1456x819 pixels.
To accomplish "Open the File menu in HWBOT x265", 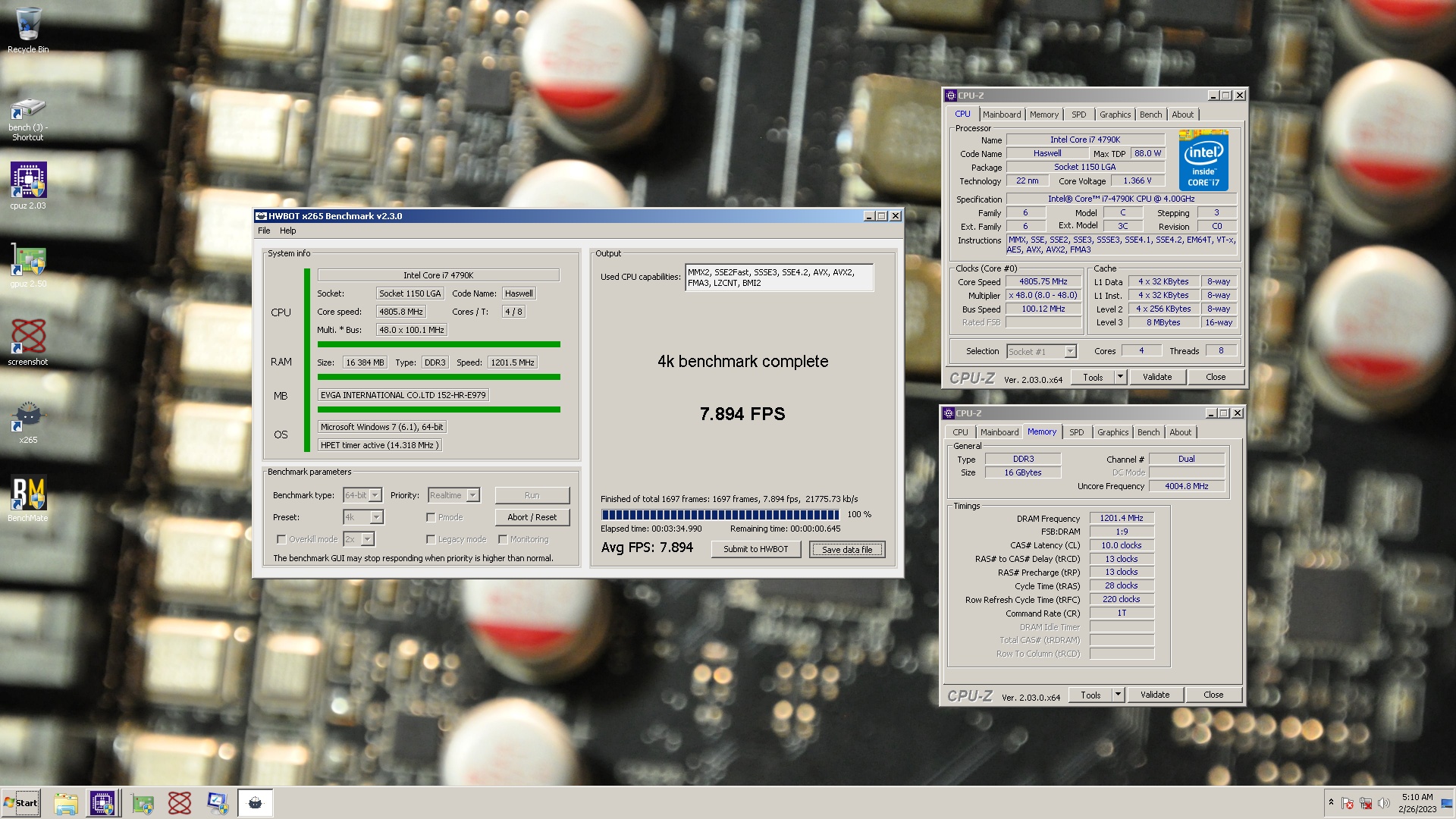I will tap(264, 231).
